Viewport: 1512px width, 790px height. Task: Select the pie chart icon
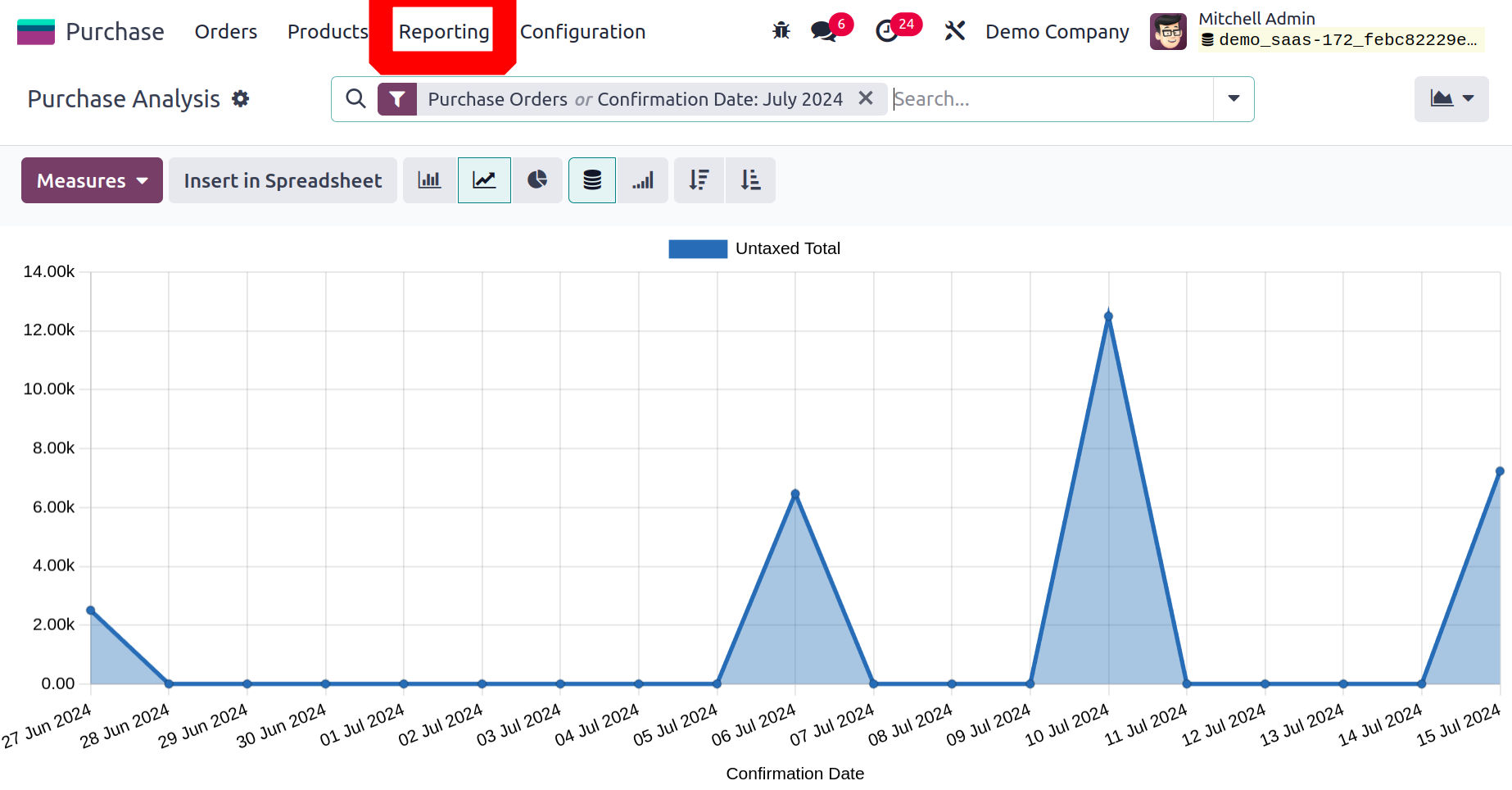(x=537, y=180)
